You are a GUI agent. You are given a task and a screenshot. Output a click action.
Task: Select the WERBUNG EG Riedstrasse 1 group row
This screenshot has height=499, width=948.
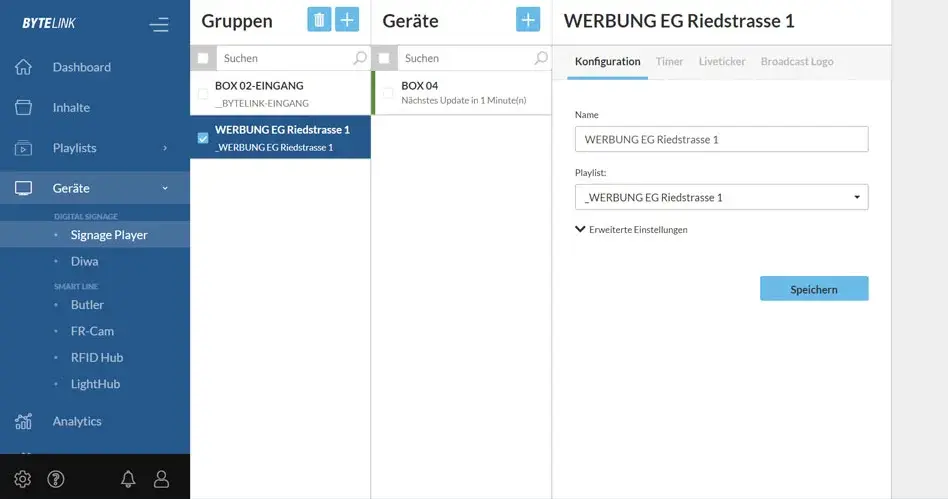click(x=281, y=137)
